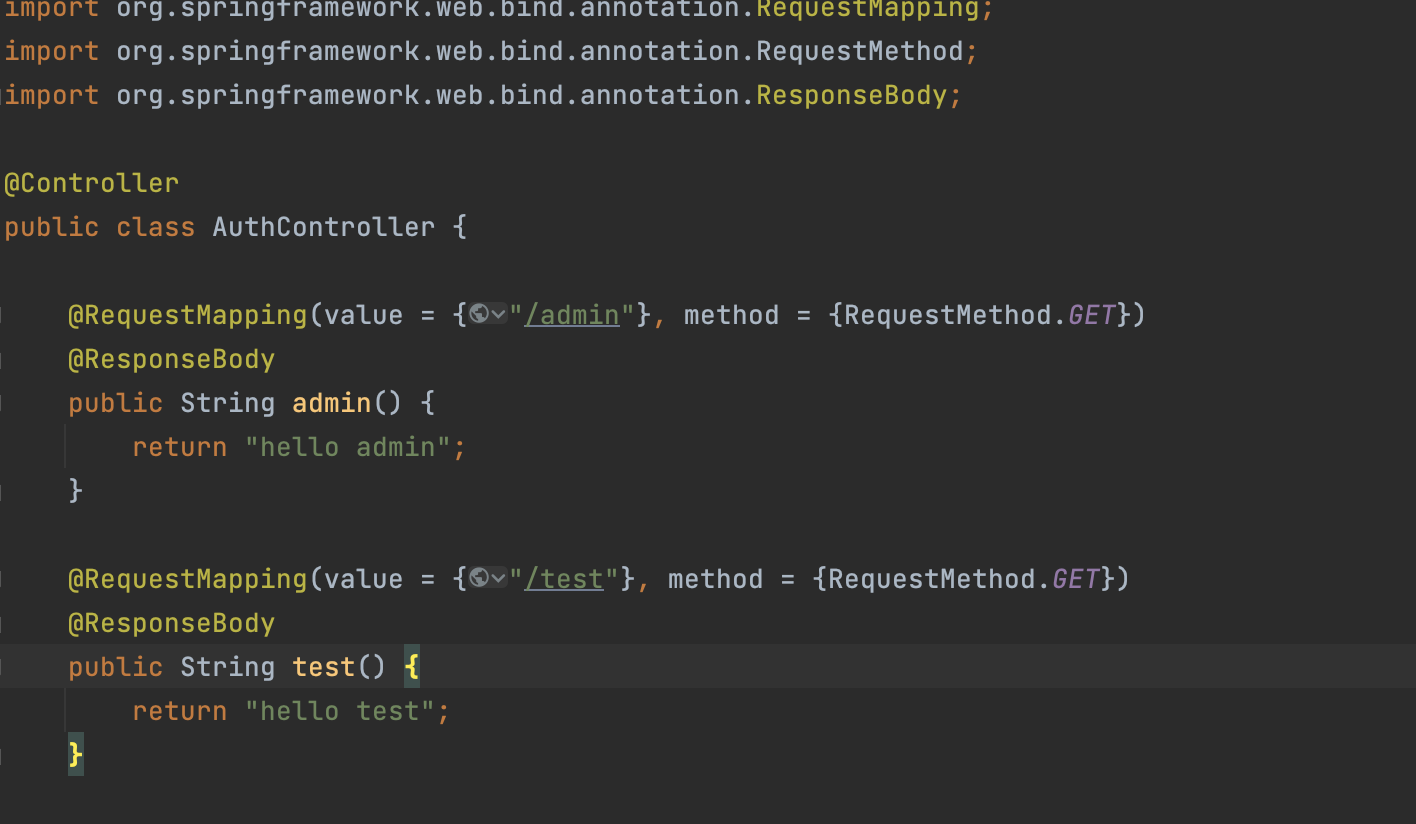
Task: Place cursor on the AuthController class name
Action: (x=323, y=227)
